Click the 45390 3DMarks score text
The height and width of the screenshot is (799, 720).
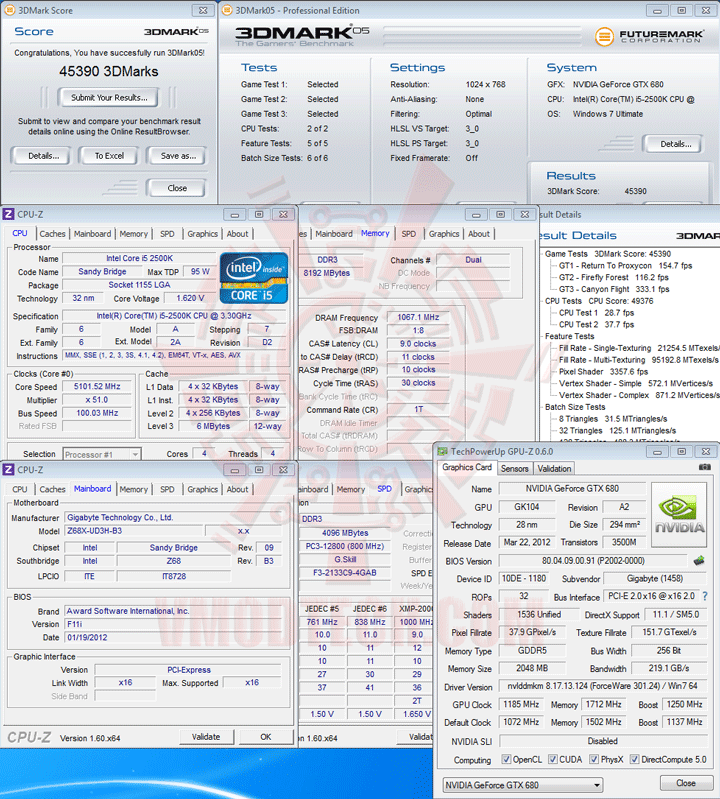click(109, 71)
